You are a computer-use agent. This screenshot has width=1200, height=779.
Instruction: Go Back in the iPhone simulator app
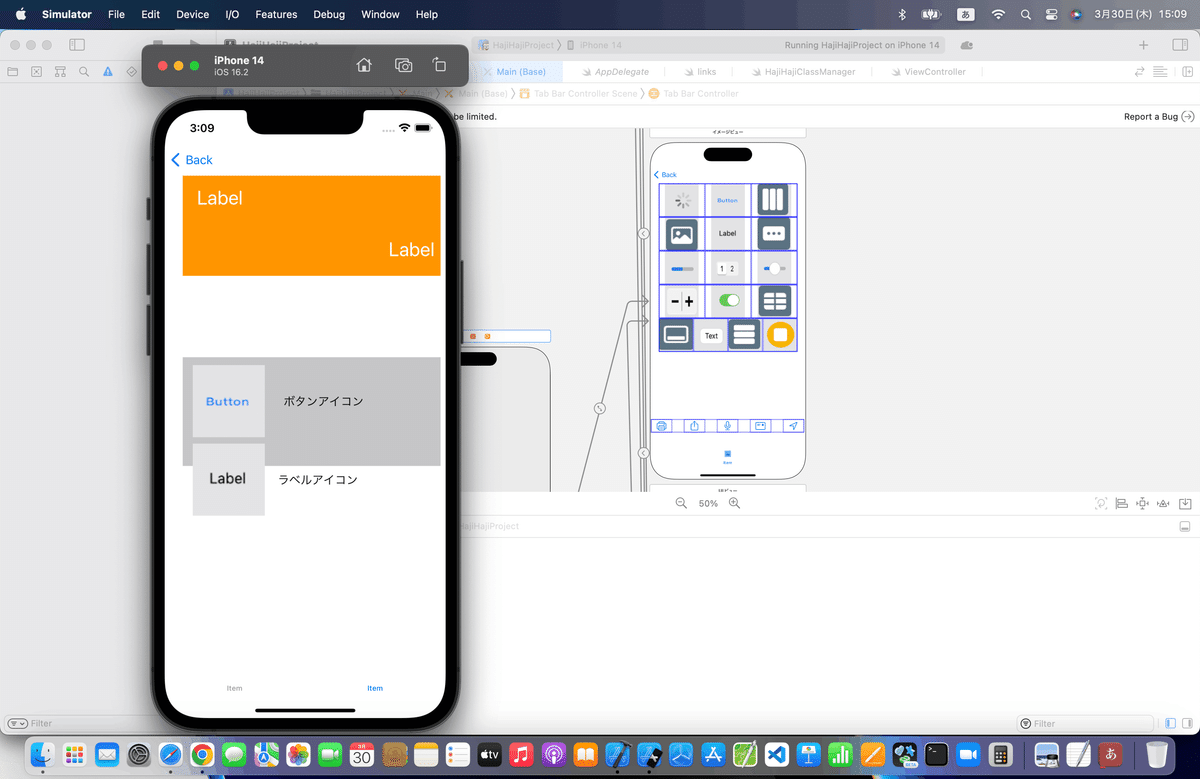point(192,160)
